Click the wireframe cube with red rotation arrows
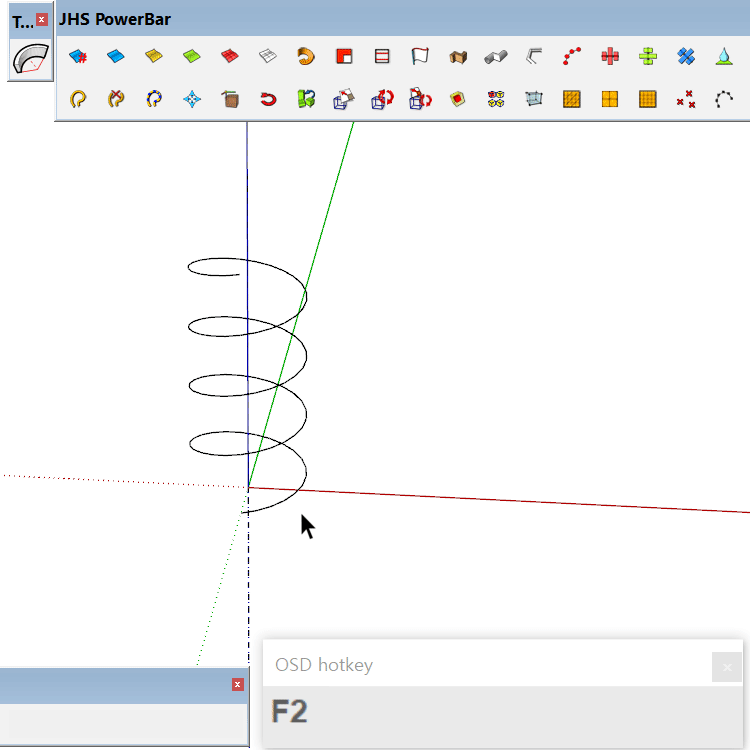The width and height of the screenshot is (750, 750). [382, 99]
